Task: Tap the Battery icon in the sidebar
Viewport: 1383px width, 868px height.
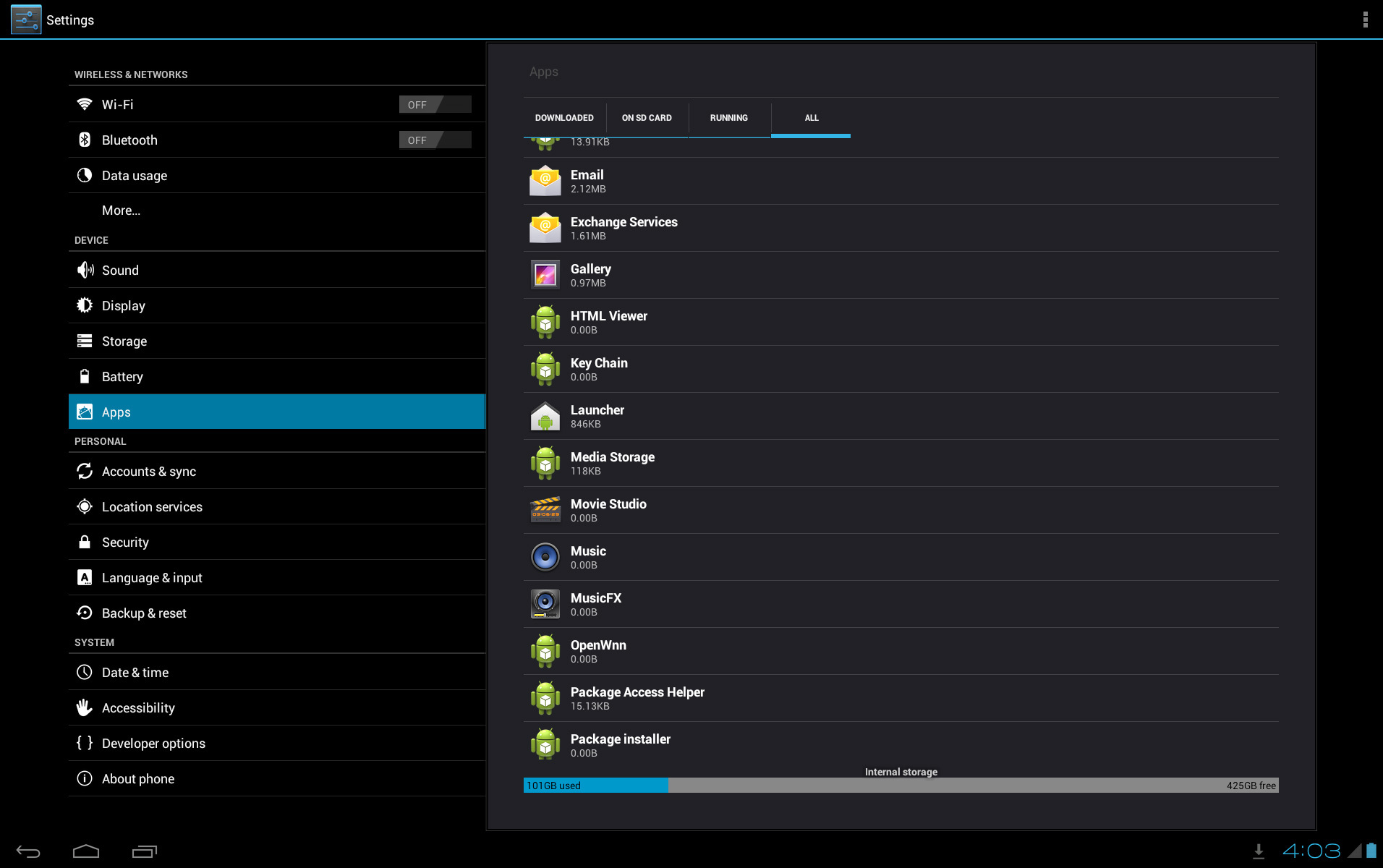Action: click(x=85, y=376)
